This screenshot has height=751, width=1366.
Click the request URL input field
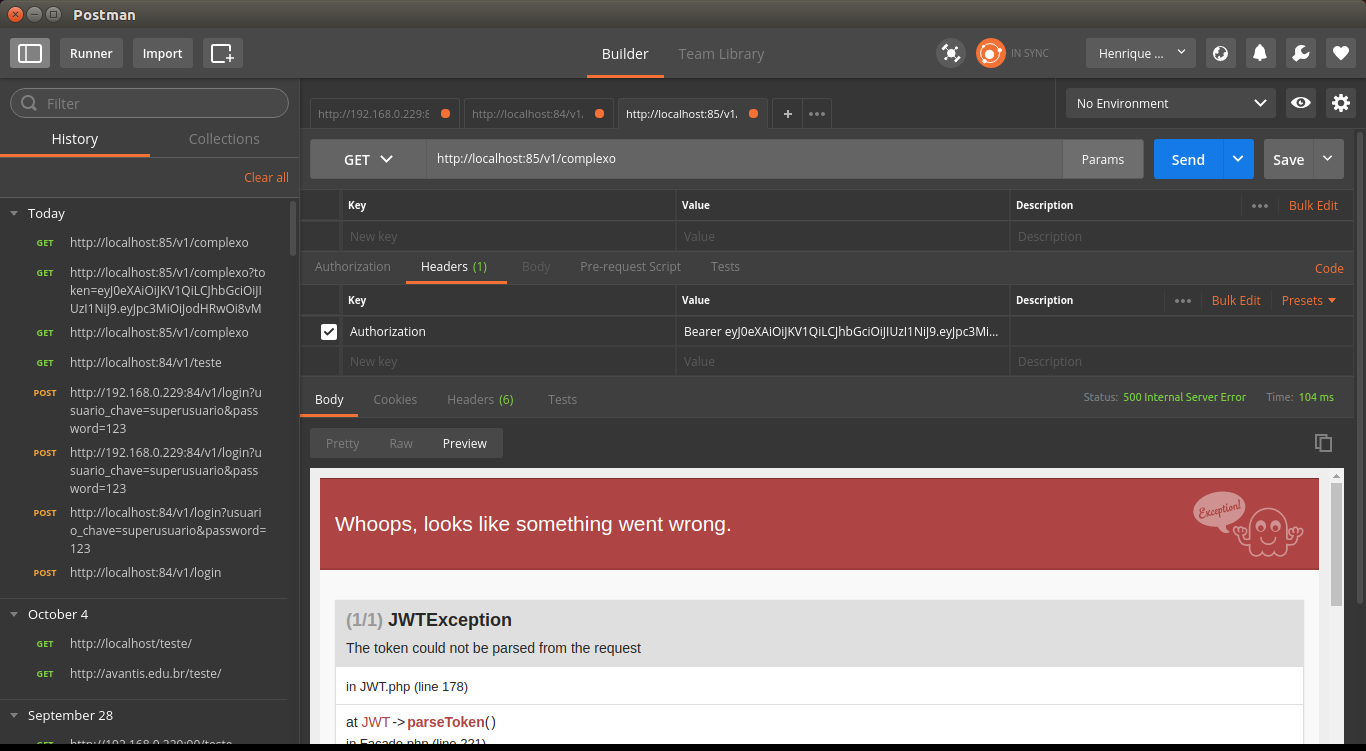[744, 159]
